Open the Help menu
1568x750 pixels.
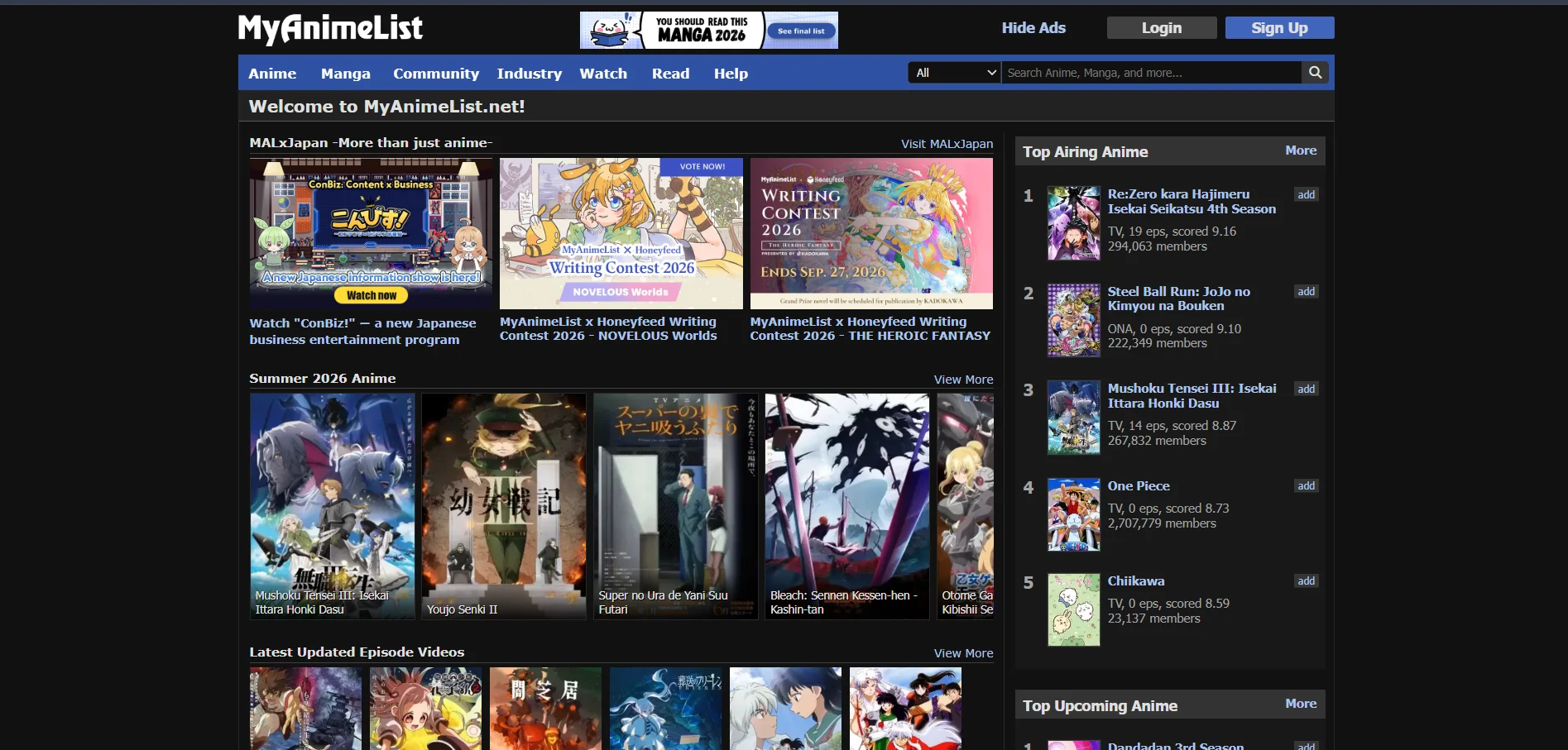731,74
